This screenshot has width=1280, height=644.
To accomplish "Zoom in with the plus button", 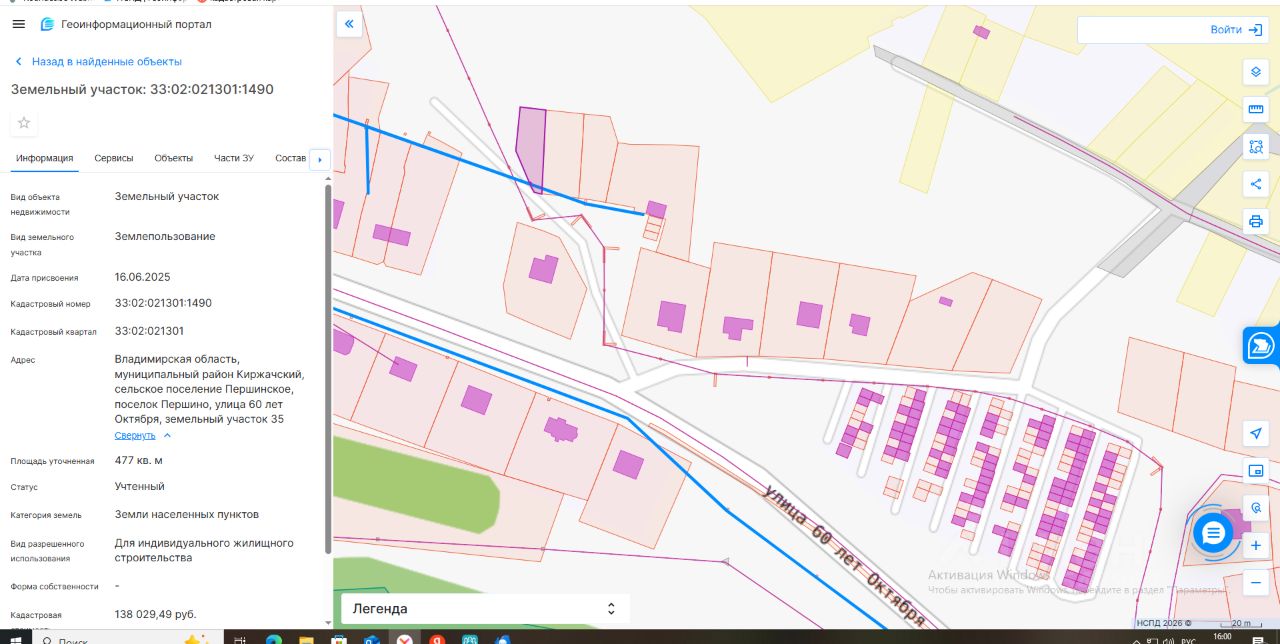I will [x=1256, y=546].
